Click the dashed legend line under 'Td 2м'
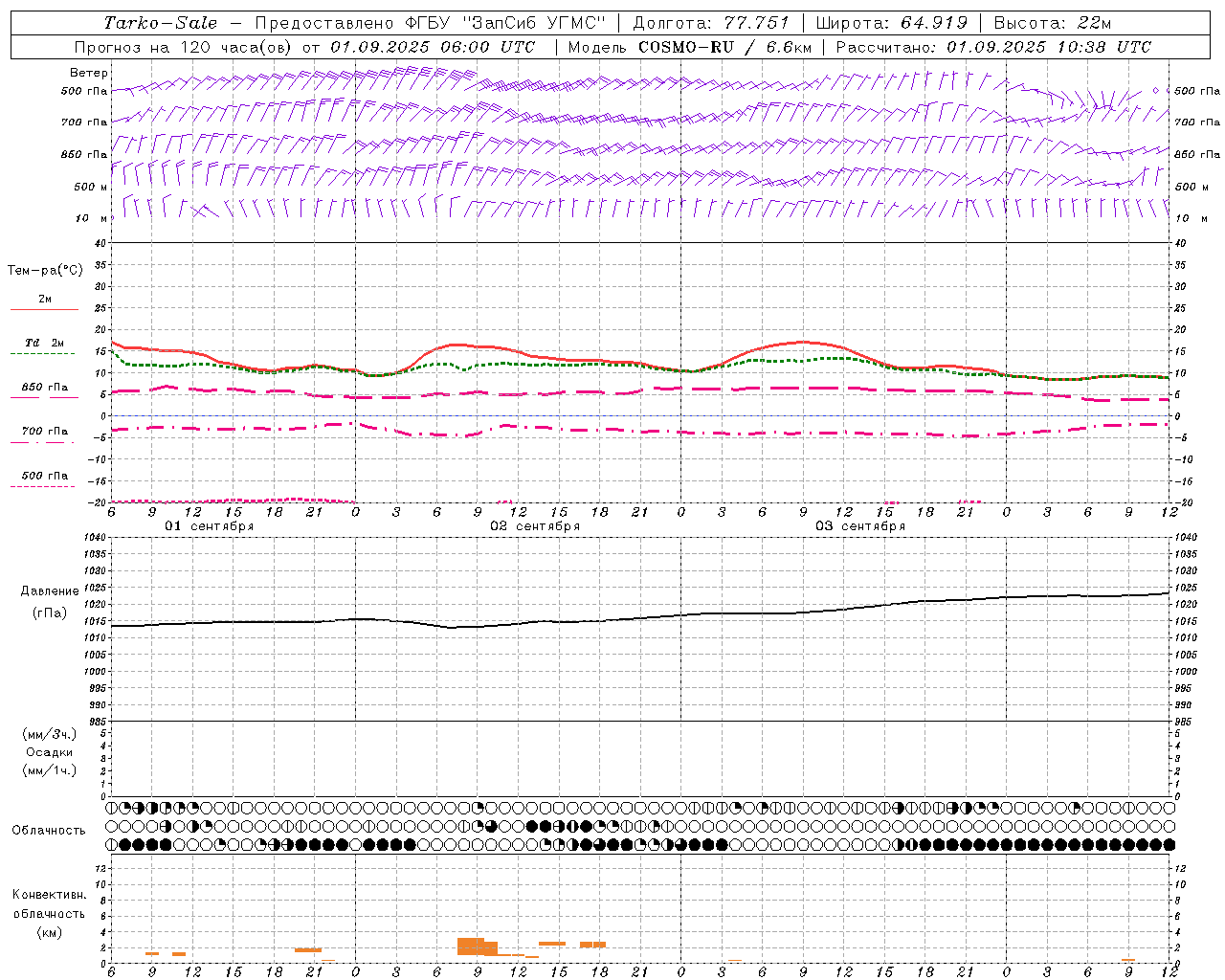The width and height of the screenshot is (1225, 980). [x=42, y=354]
